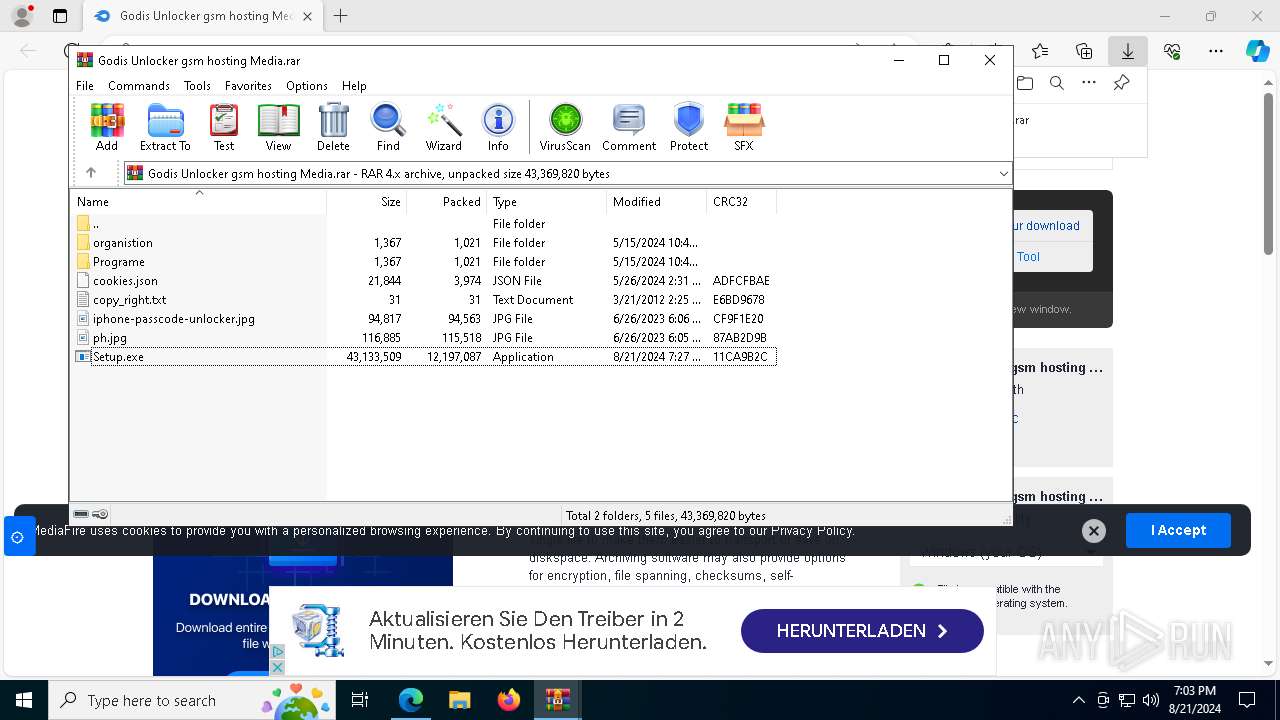Run the Test archive tool
Image resolution: width=1280 pixels, height=720 pixels.
click(224, 127)
